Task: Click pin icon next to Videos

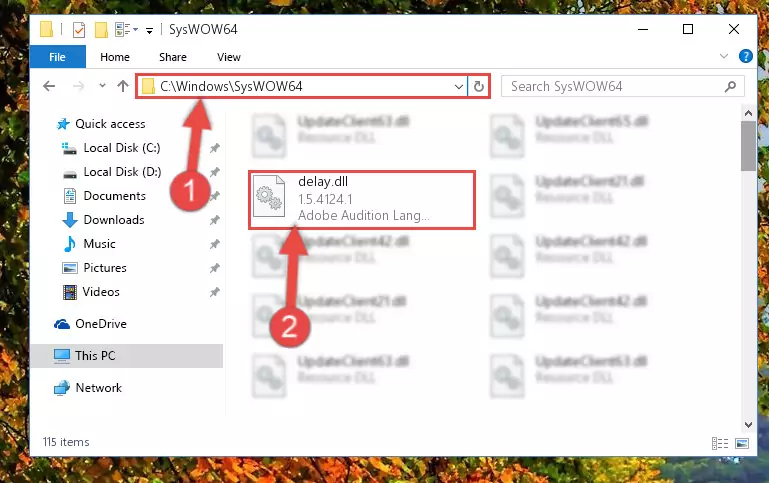Action: tap(215, 292)
